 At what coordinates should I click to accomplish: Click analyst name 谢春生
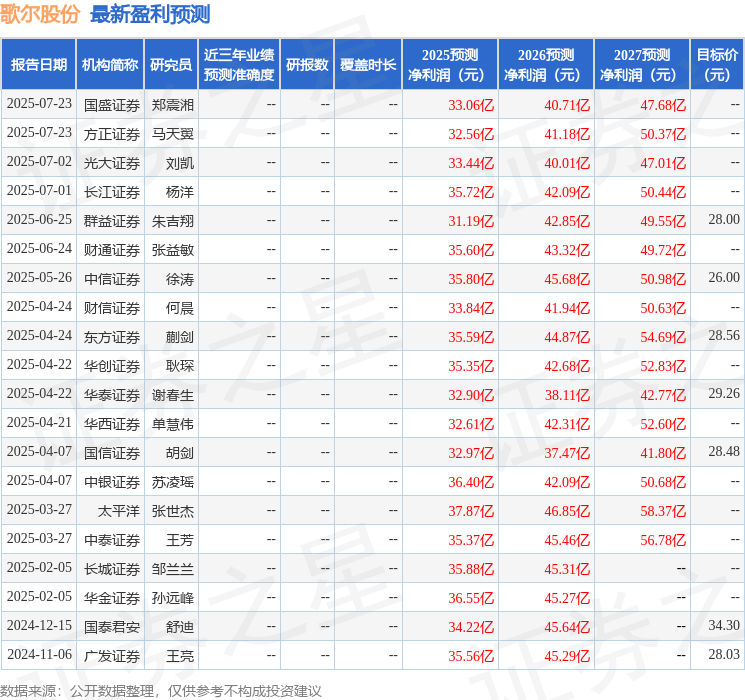[172, 395]
